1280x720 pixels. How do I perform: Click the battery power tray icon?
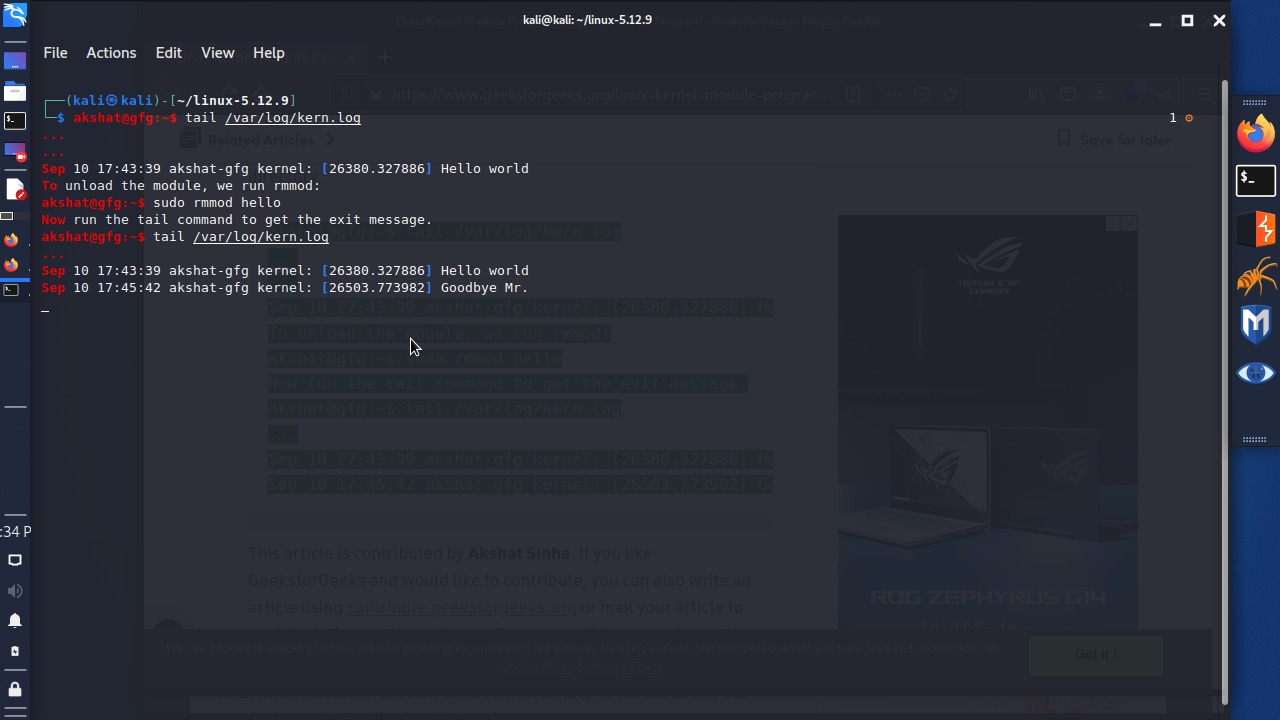click(x=15, y=651)
